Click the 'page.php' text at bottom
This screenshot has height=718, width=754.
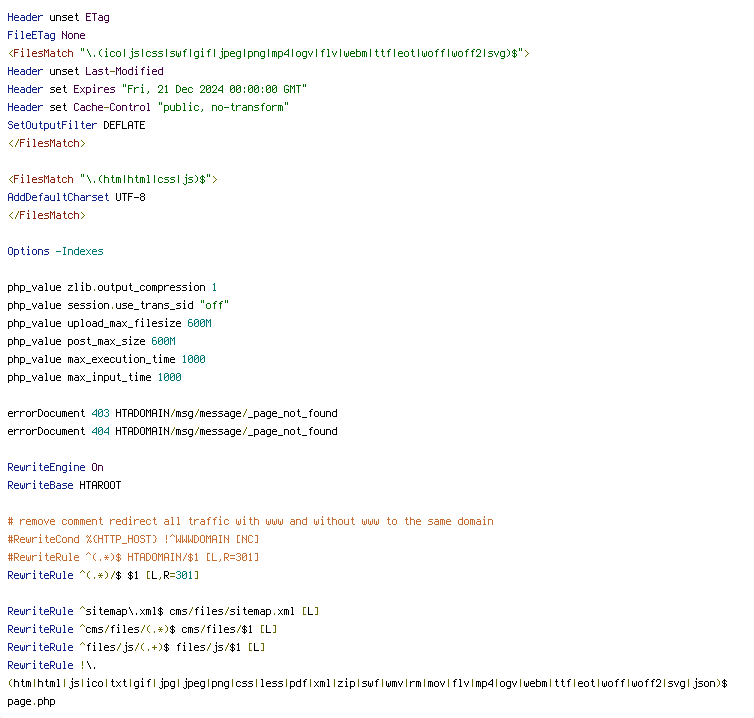[31, 702]
